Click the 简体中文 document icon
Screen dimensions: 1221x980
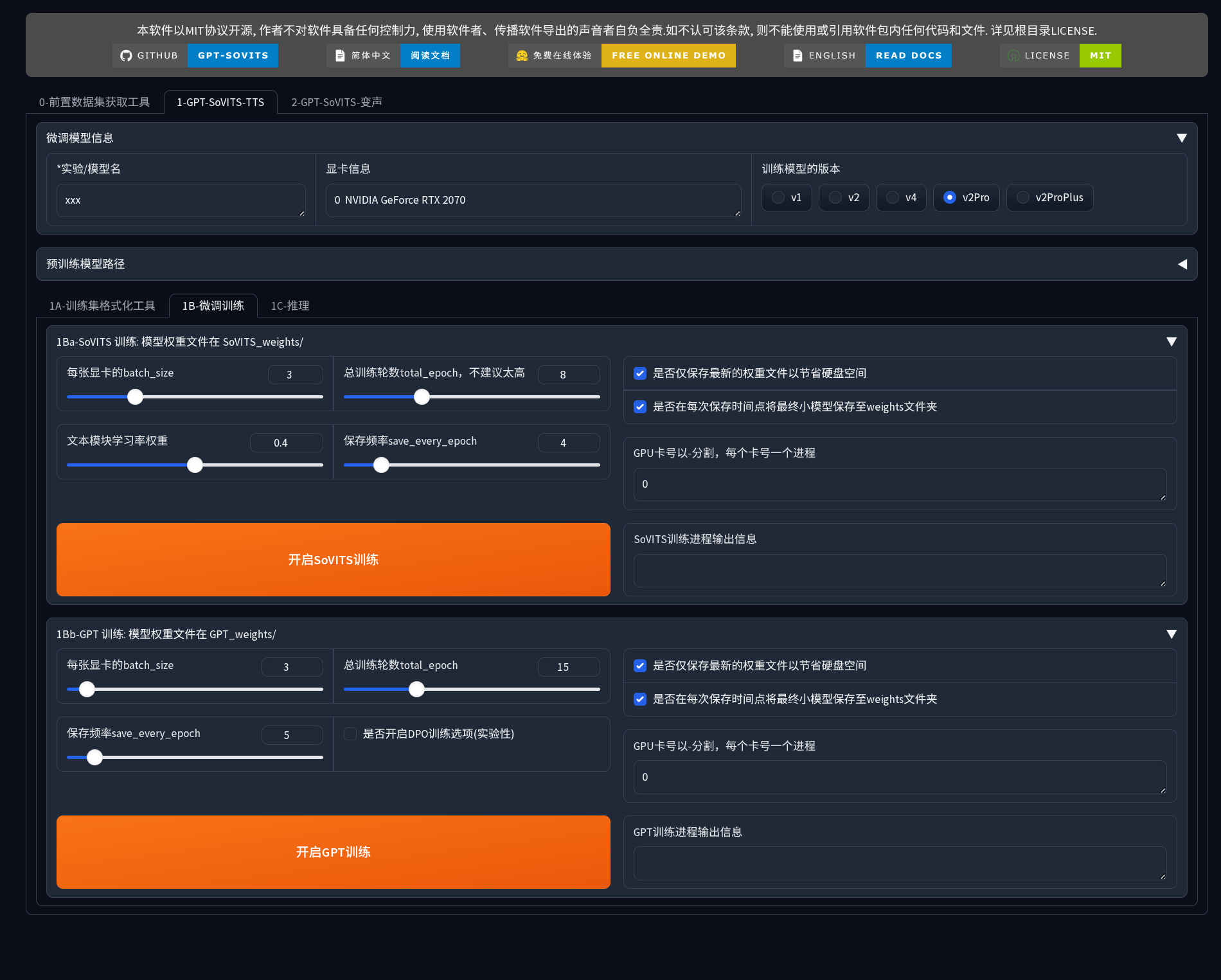[x=340, y=56]
